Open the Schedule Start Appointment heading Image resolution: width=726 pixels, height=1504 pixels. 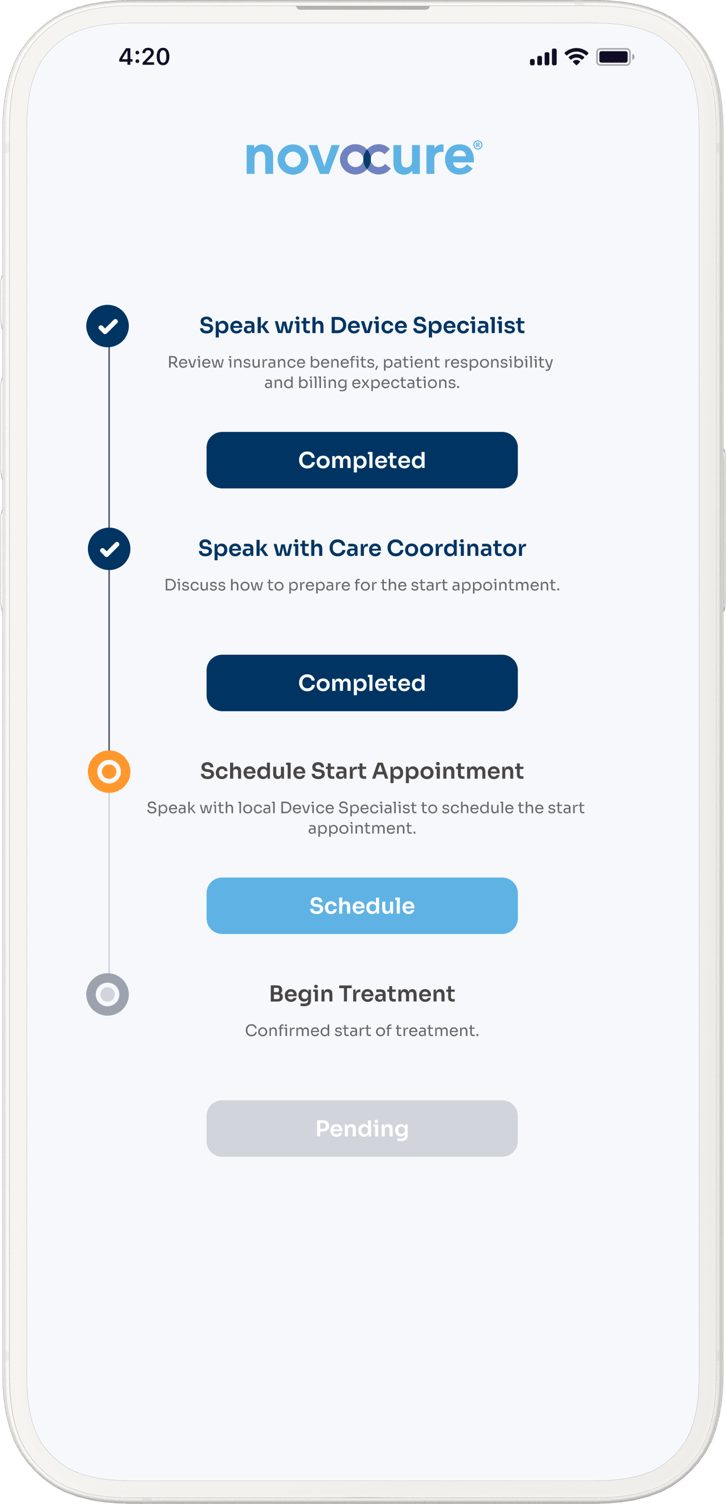(362, 771)
